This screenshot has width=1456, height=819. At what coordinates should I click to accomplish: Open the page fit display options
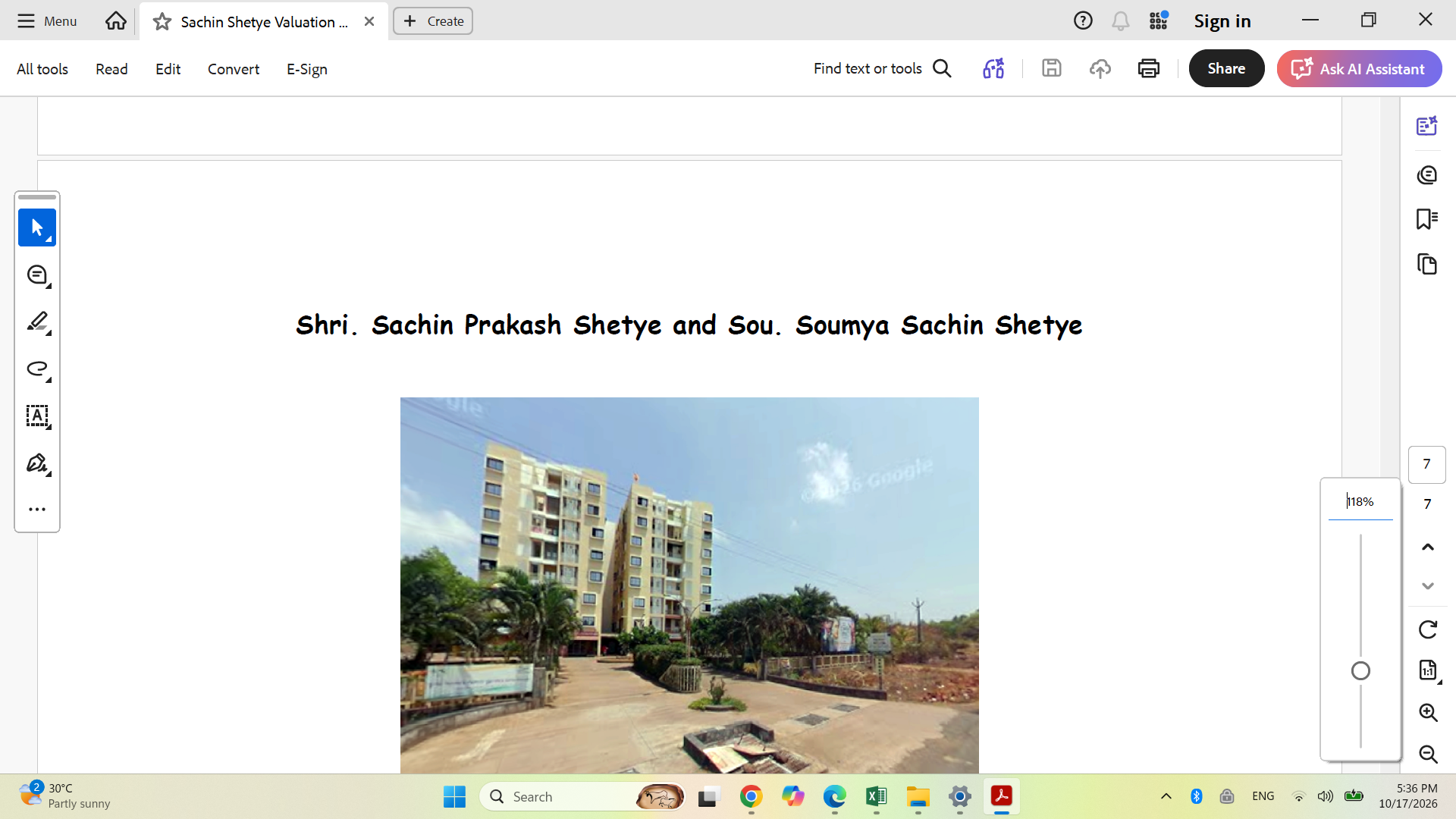tap(1429, 670)
